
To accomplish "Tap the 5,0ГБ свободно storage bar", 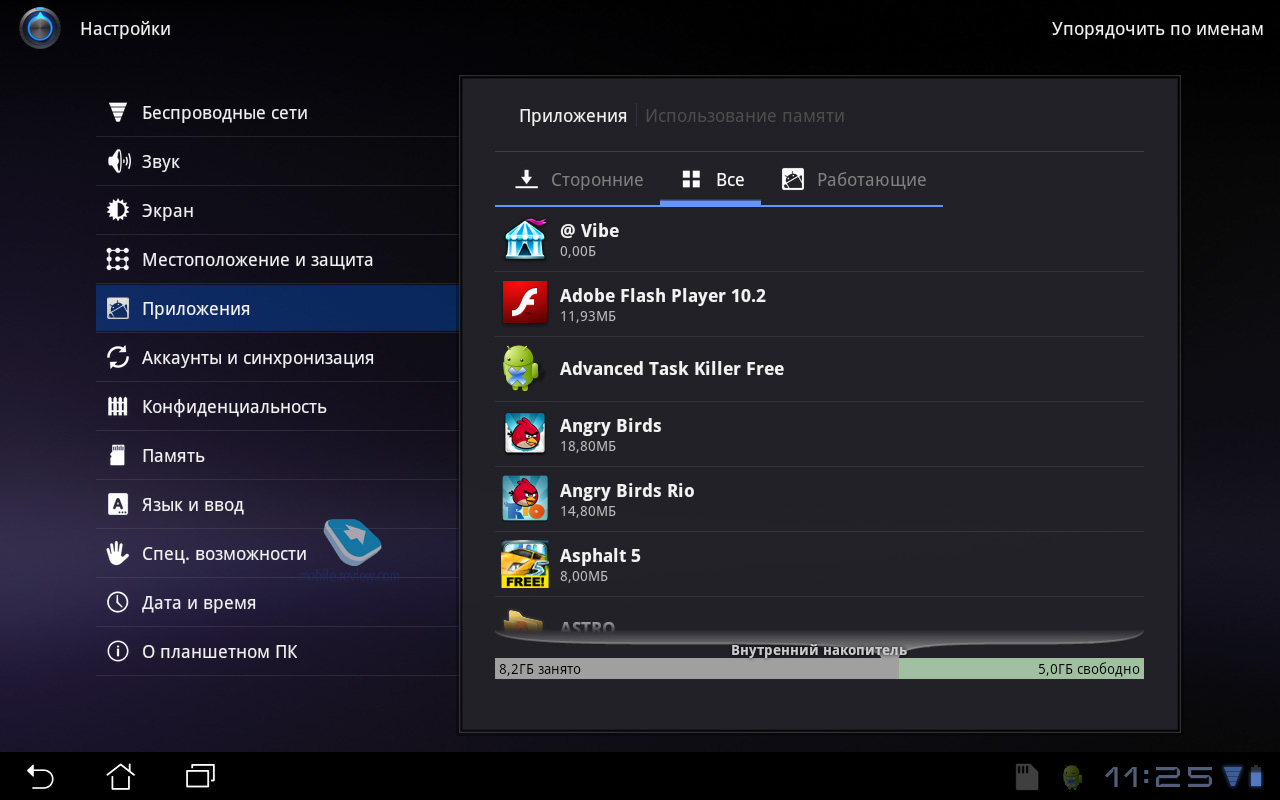I will click(x=1021, y=669).
